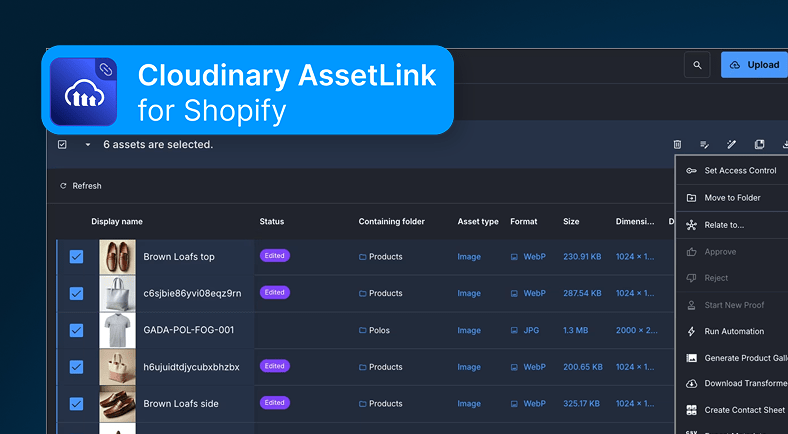The height and width of the screenshot is (434, 788).
Task: Click the key icon beside Set Access Control
Action: click(692, 171)
